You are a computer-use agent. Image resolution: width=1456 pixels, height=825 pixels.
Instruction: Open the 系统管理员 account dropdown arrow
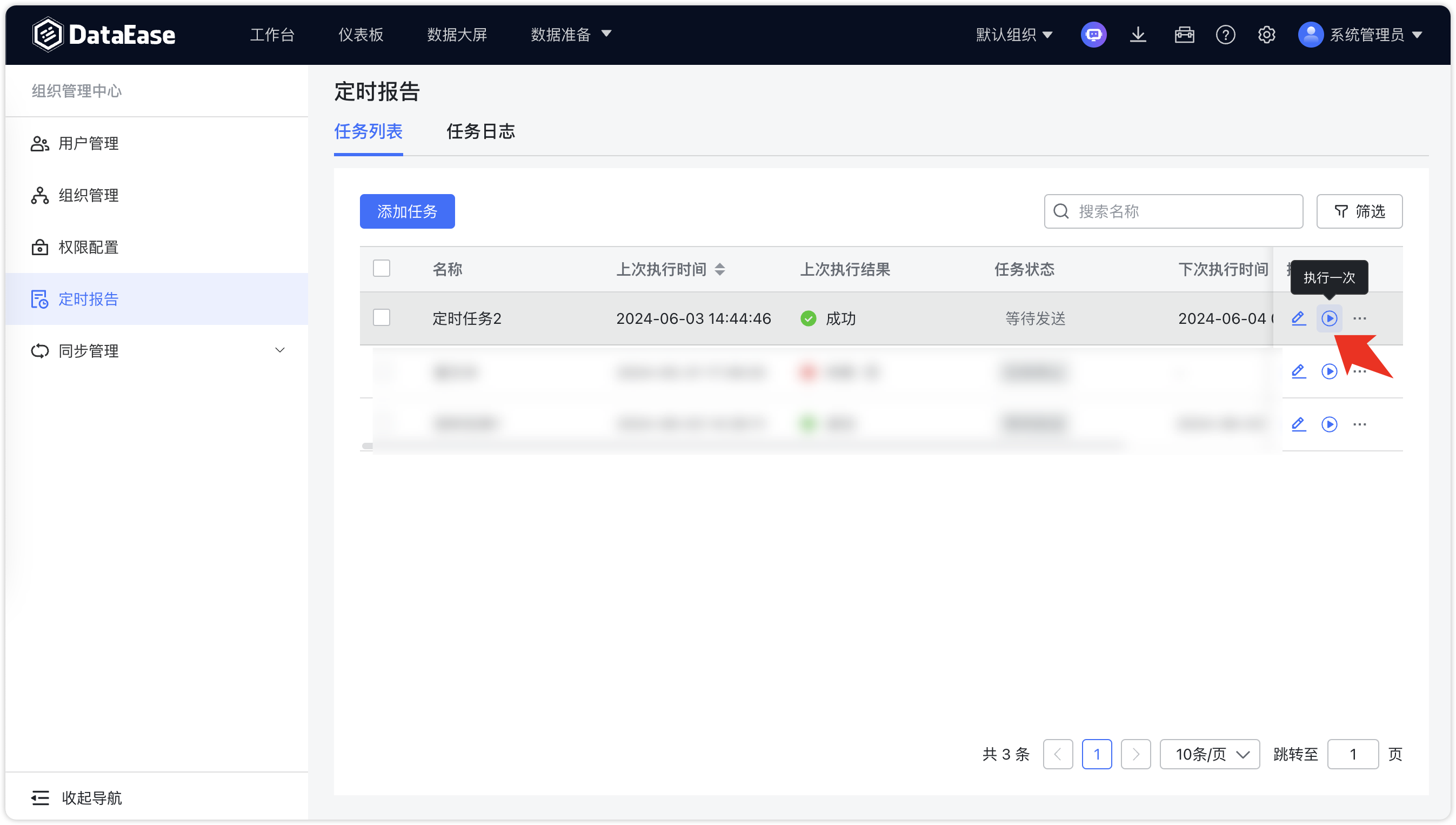point(1417,35)
